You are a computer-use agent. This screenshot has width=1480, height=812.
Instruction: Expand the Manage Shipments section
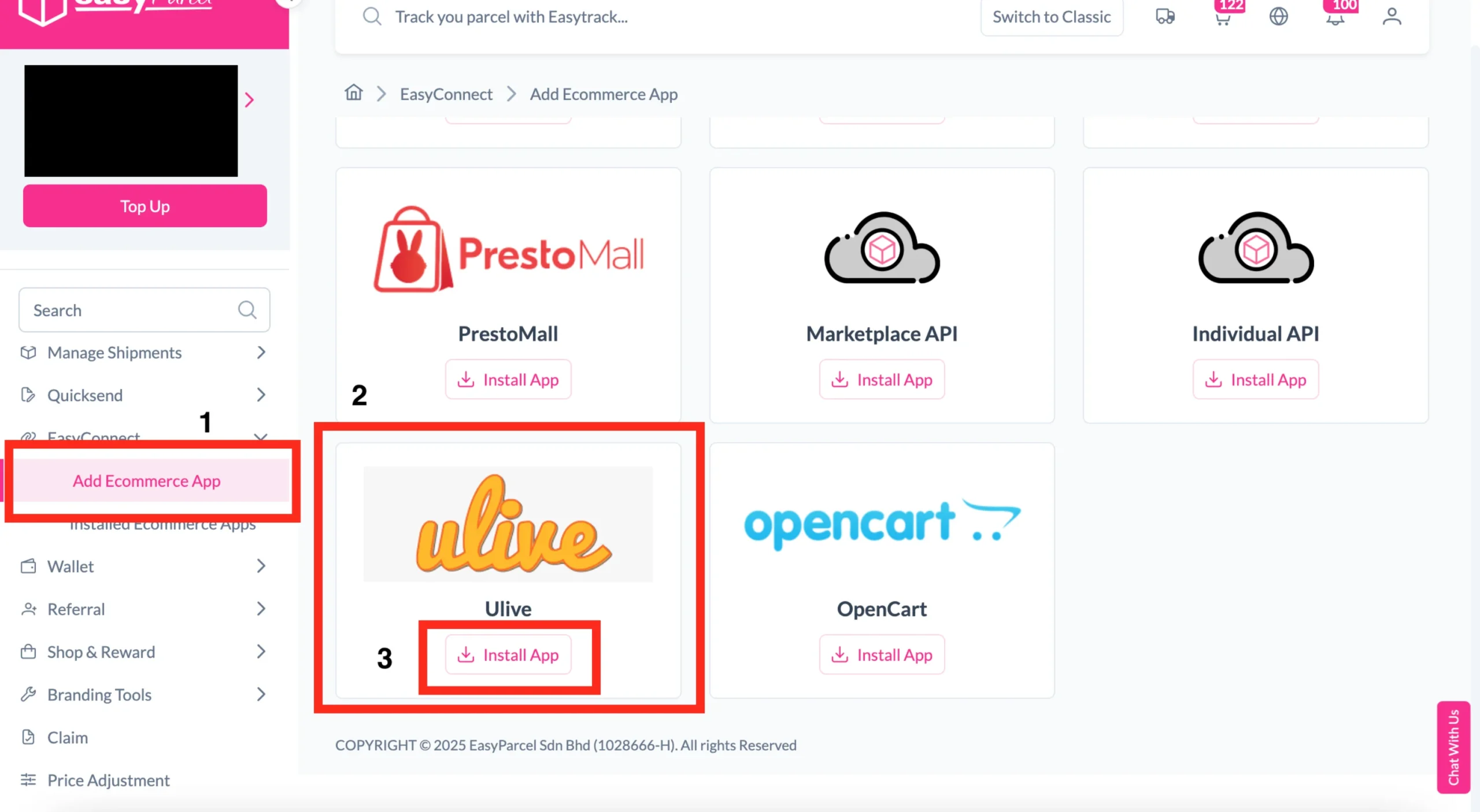tap(261, 352)
